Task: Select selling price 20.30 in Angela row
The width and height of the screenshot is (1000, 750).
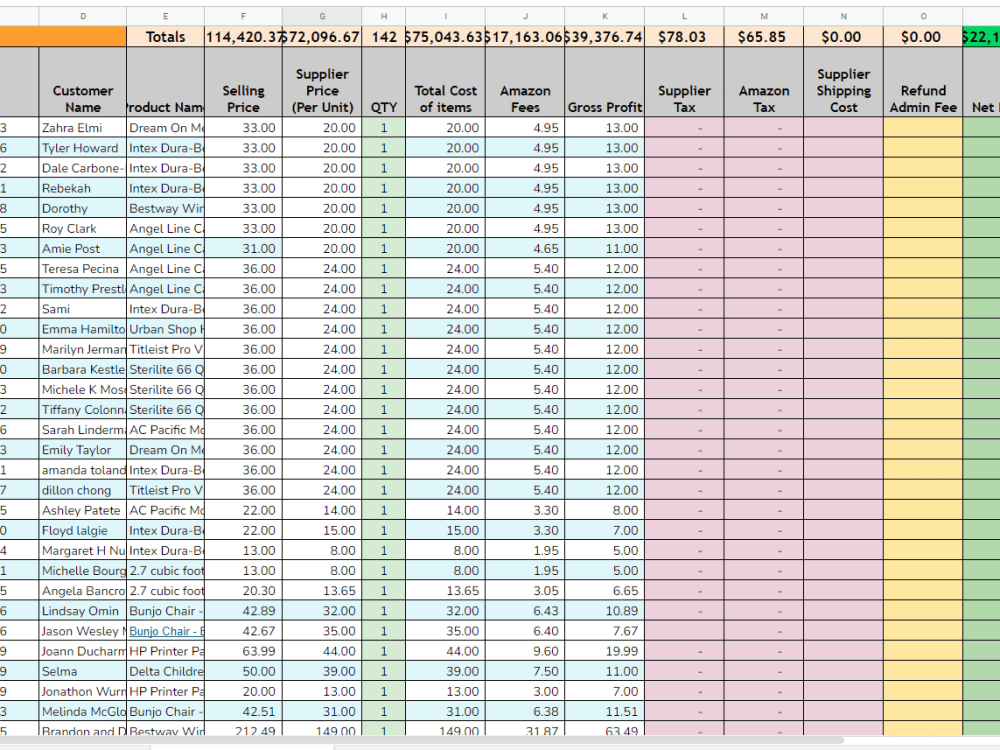Action: pos(243,591)
